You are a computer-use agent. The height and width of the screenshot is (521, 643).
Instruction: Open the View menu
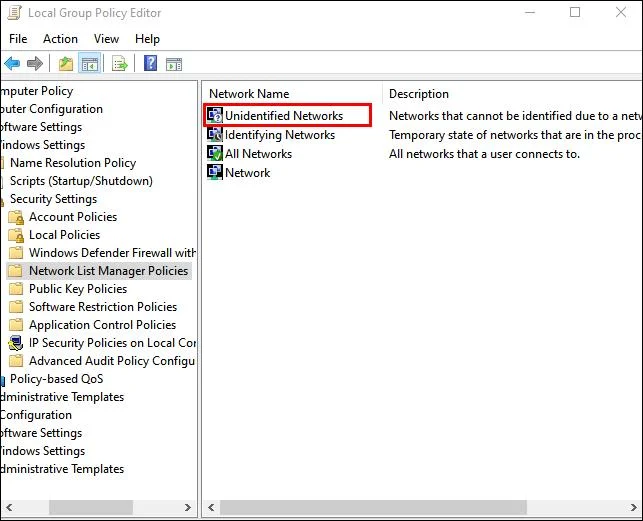point(106,39)
